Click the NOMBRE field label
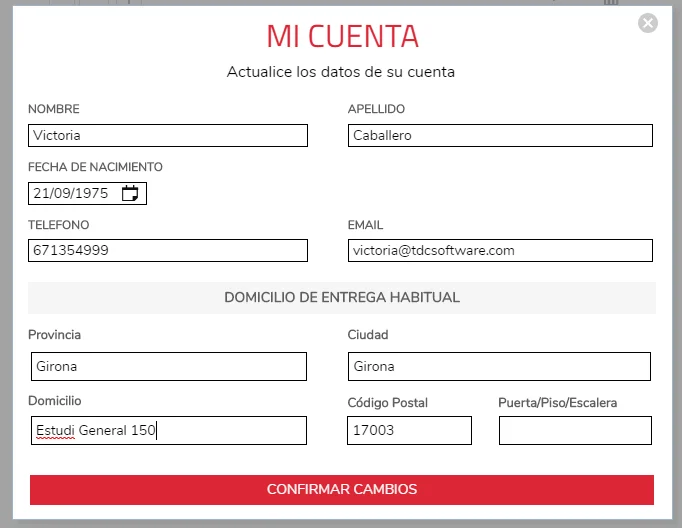Viewport: 682px width, 528px height. [x=54, y=109]
